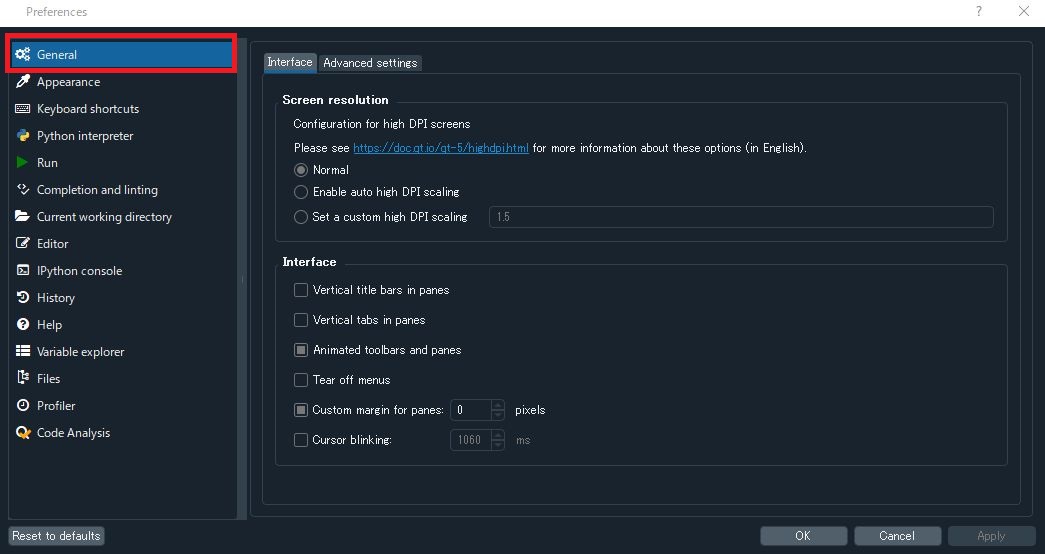Choose Set a custom high DPI scaling

click(x=301, y=217)
